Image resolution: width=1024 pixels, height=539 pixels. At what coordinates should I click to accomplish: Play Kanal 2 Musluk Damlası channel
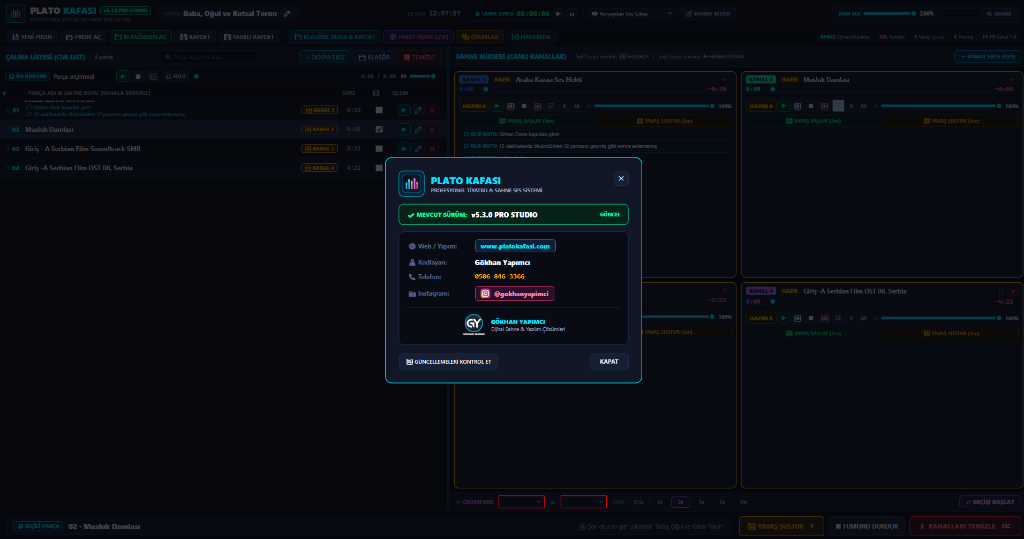click(x=784, y=106)
